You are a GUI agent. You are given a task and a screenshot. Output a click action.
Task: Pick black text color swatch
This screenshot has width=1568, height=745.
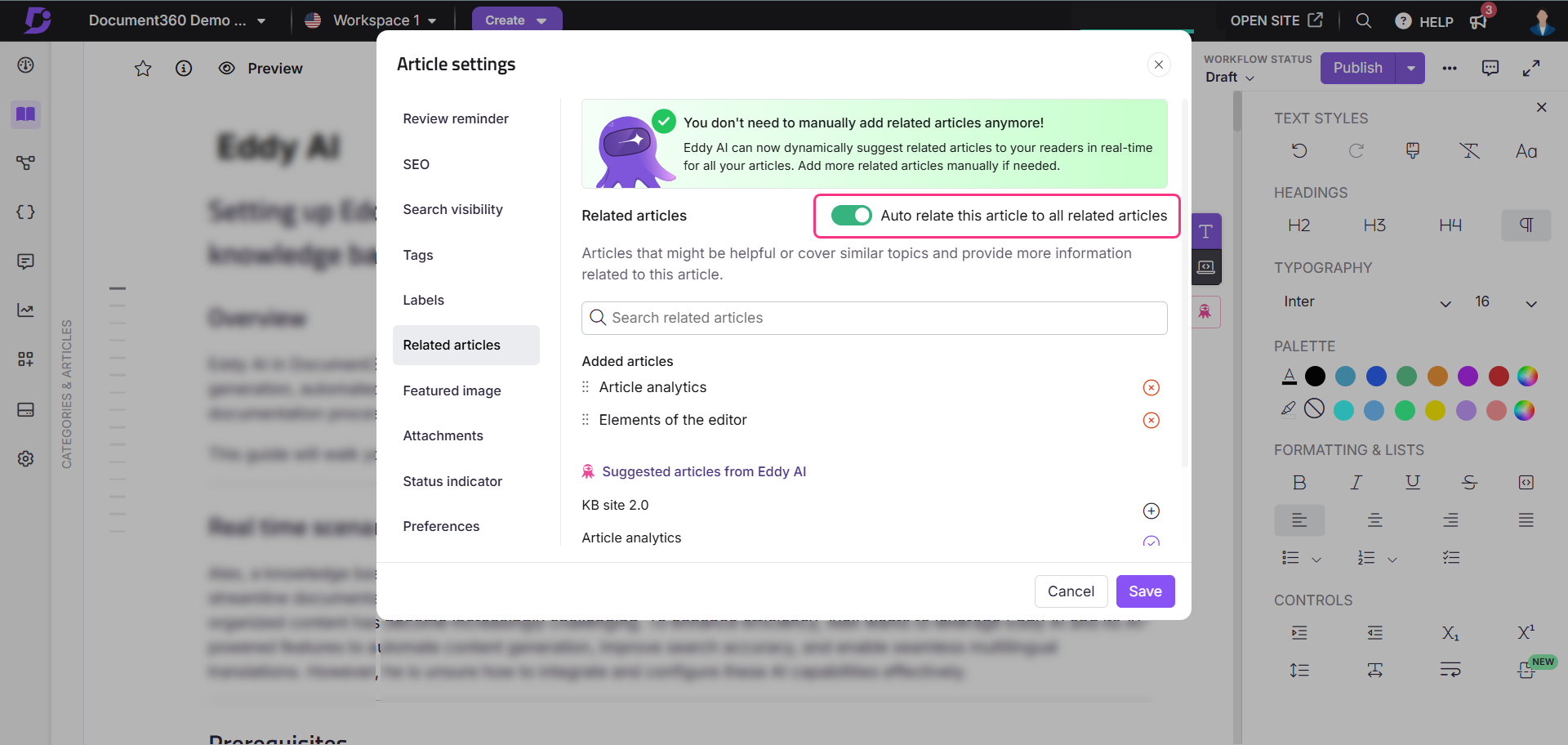(1315, 376)
